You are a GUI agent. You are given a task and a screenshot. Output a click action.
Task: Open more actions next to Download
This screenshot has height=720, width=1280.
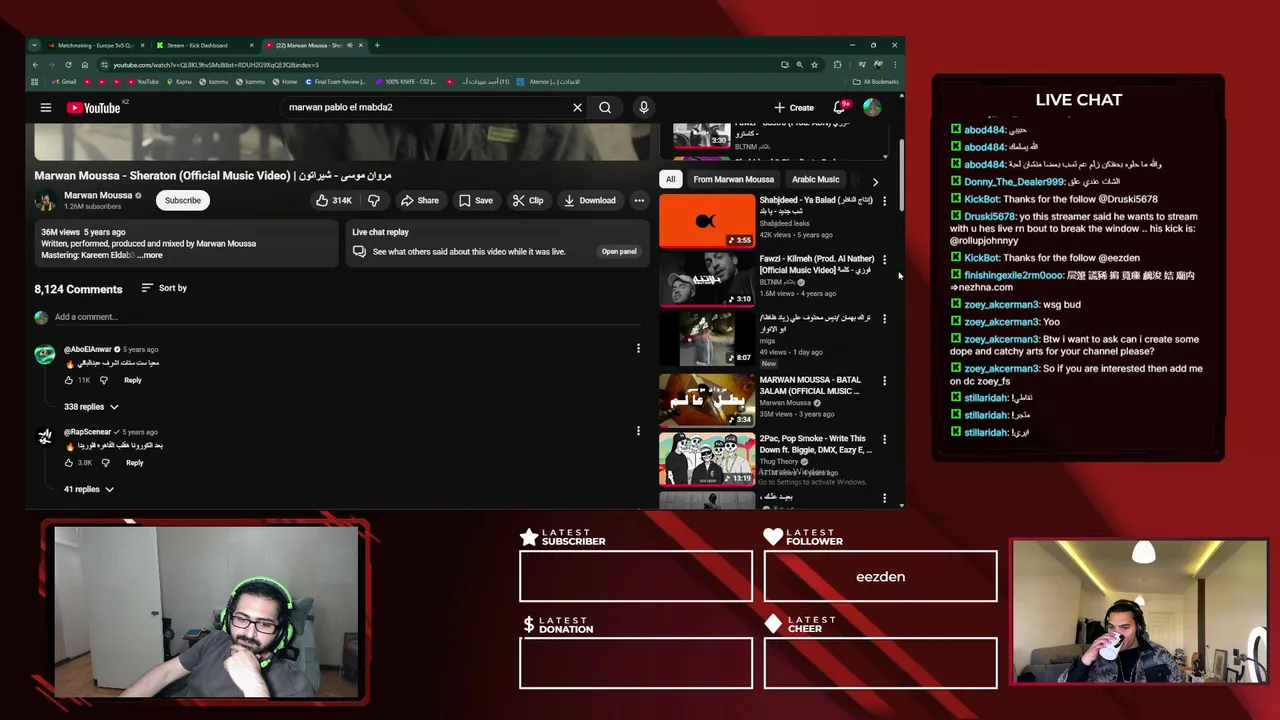639,200
